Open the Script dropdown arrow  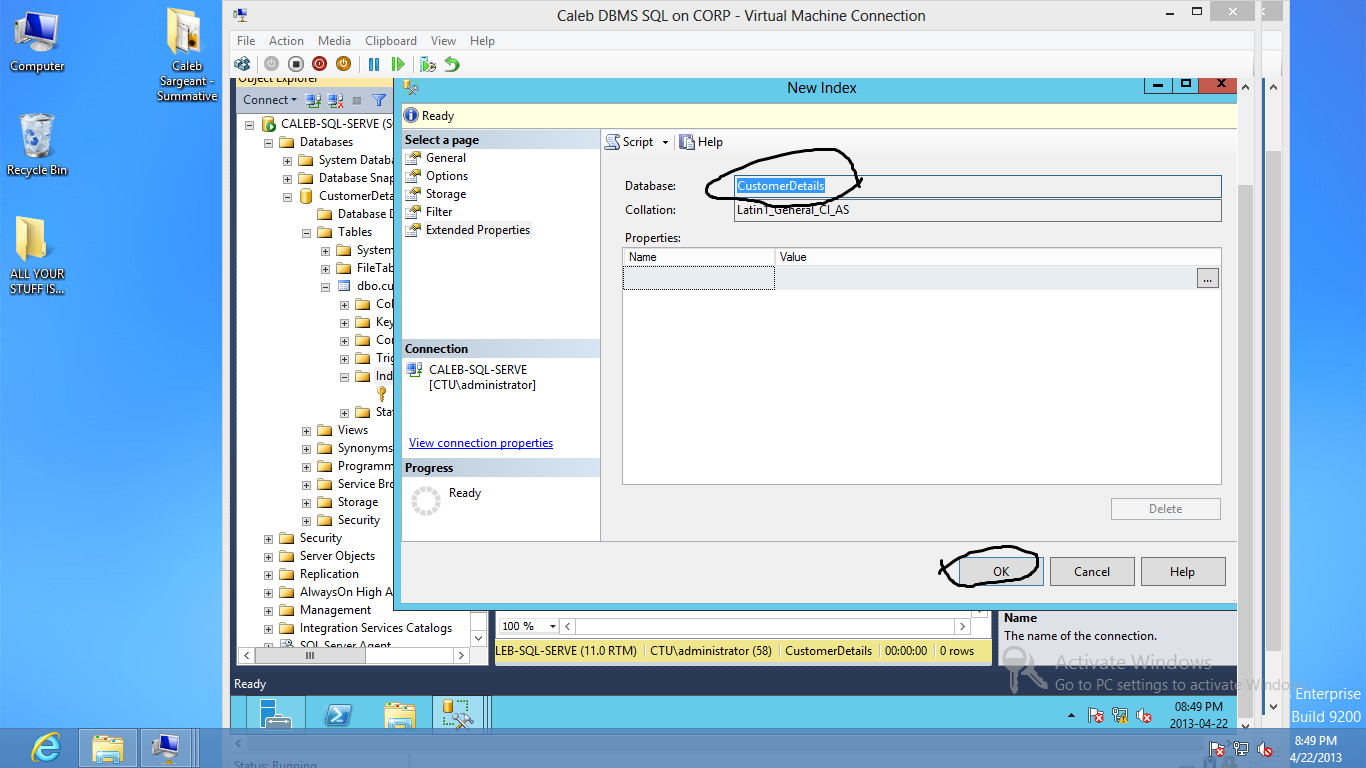665,142
